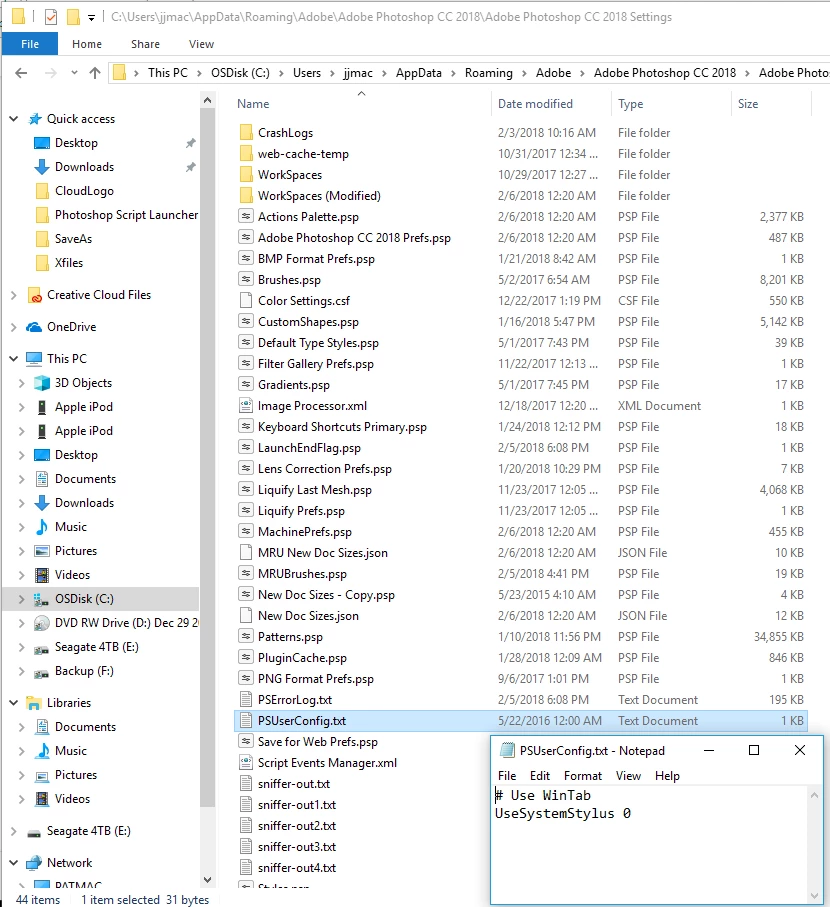Click DVD RW Drive (D:) icon
This screenshot has height=907, width=830.
[x=42, y=623]
